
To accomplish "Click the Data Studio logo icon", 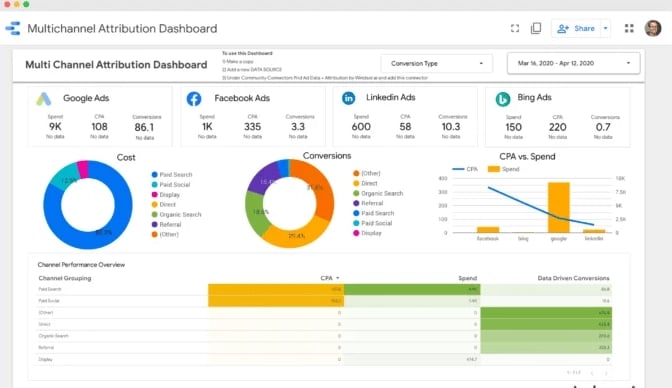I will click(x=13, y=28).
